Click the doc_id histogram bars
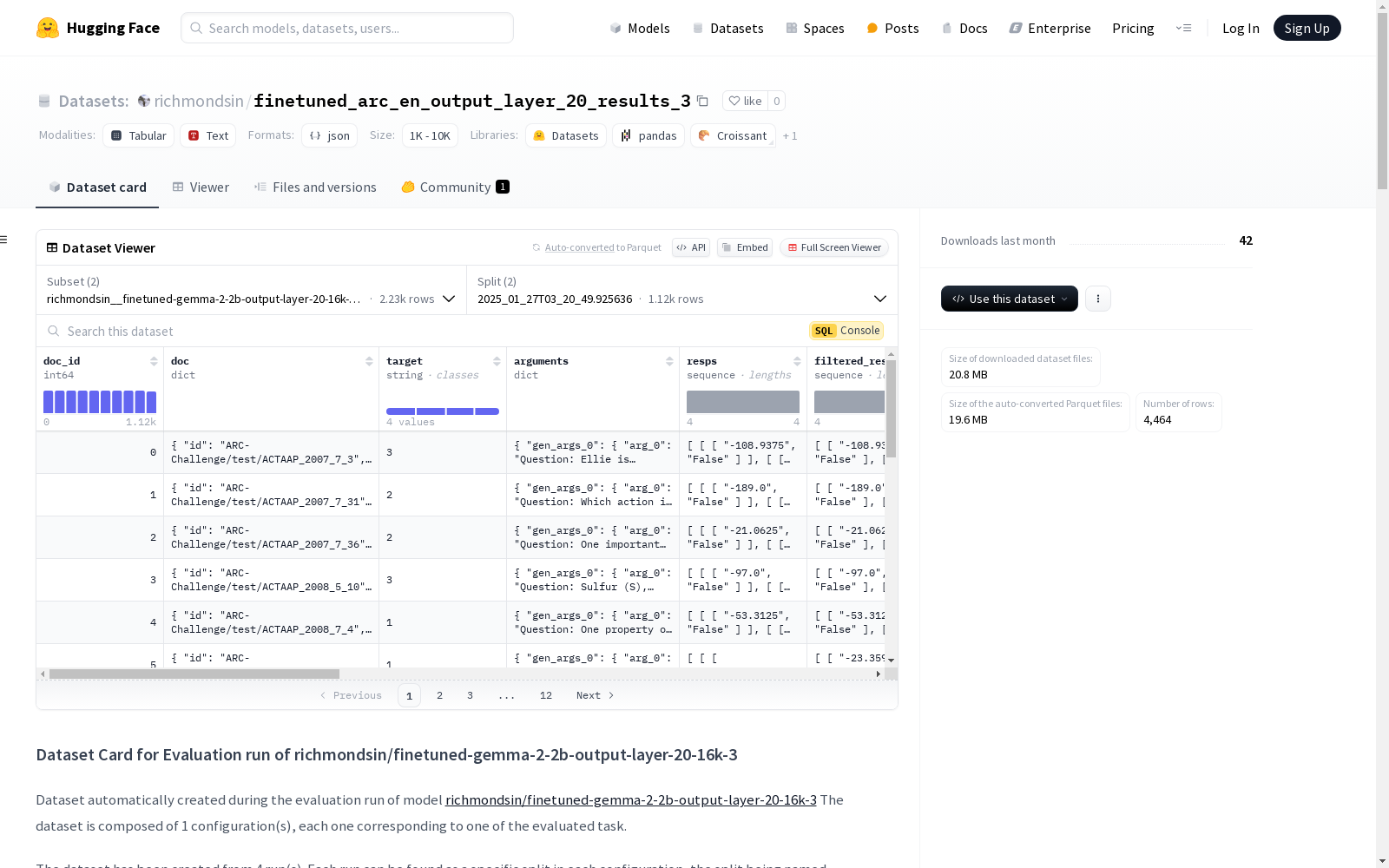1389x868 pixels. point(100,402)
